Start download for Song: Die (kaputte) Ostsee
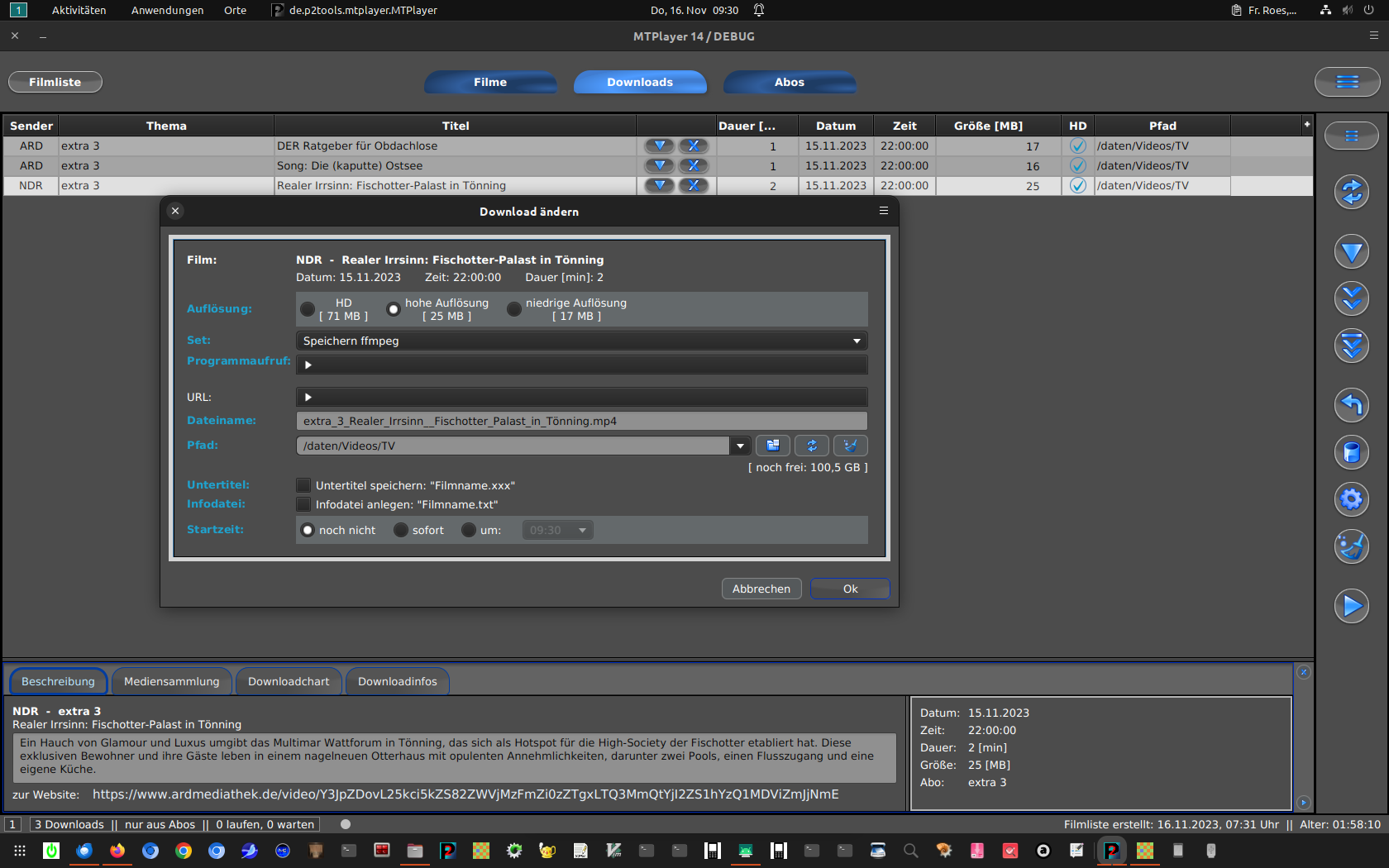 660,165
